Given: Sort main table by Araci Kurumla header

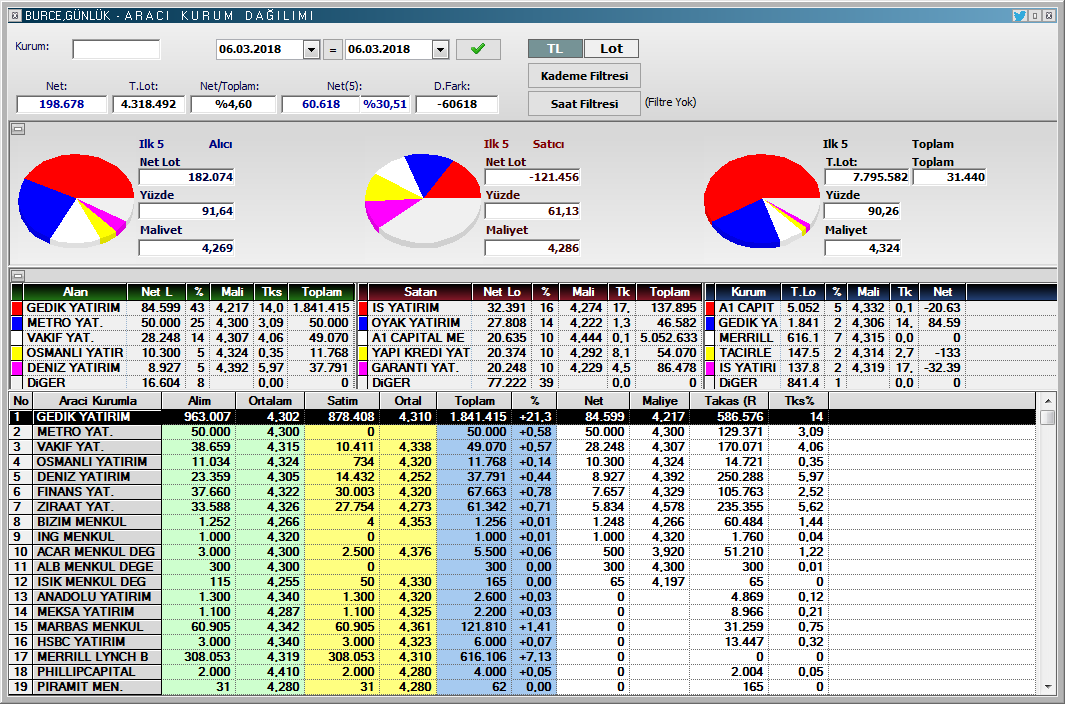Looking at the screenshot, I should pyautogui.click(x=97, y=401).
